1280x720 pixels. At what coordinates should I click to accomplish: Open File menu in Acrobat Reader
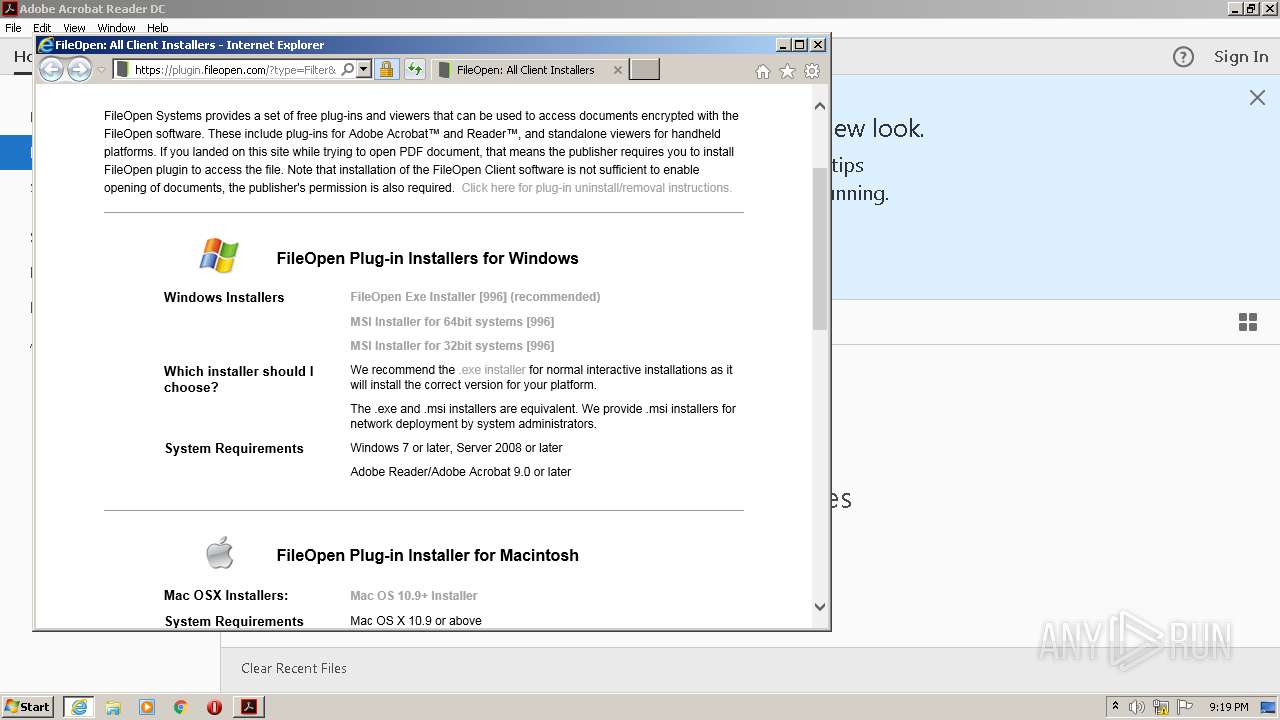pyautogui.click(x=13, y=28)
